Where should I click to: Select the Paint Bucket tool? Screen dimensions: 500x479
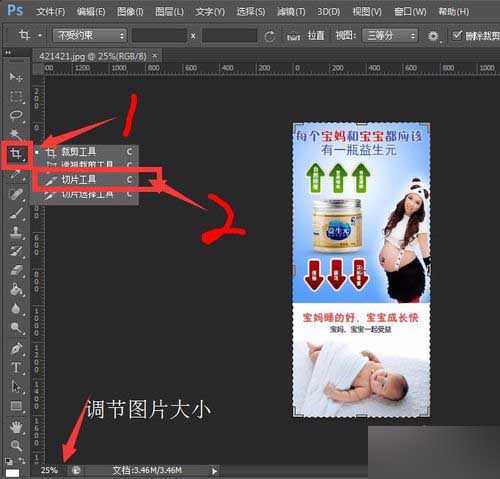coord(16,289)
